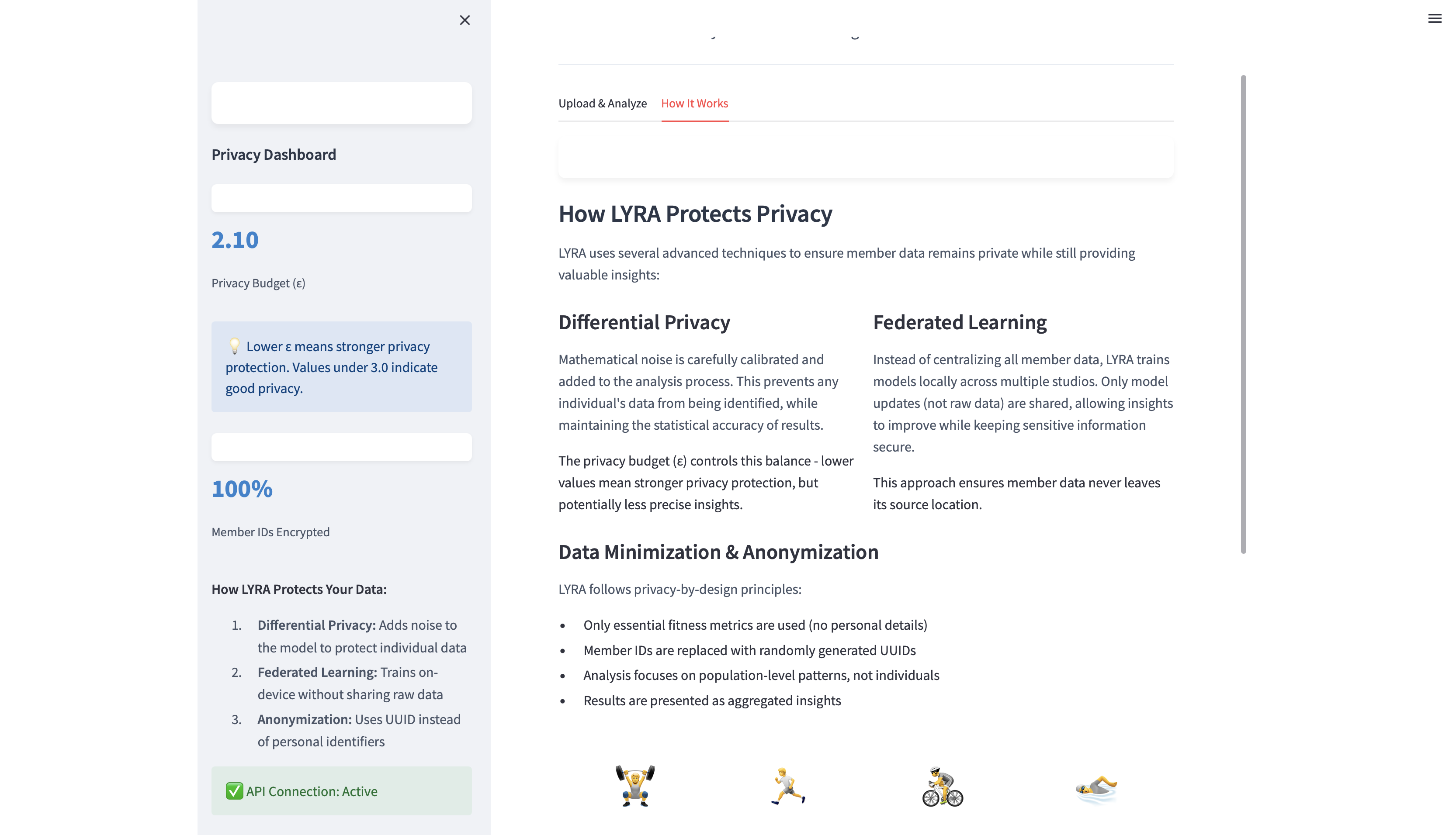Click the Differential Privacy section heading

pyautogui.click(x=644, y=322)
